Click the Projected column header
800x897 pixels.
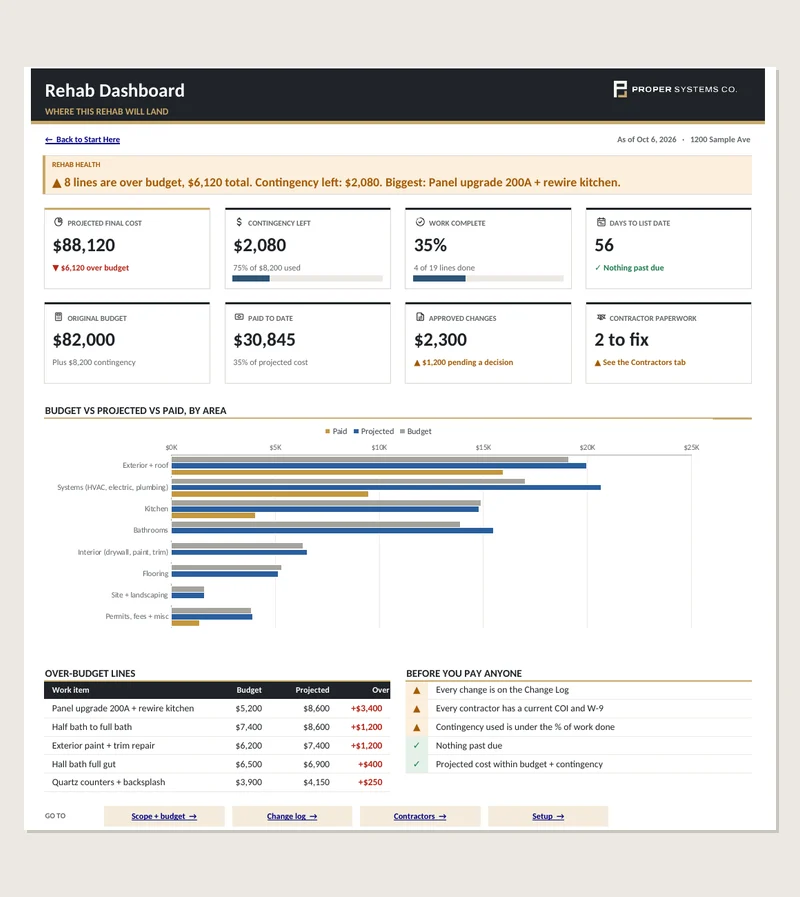point(312,690)
